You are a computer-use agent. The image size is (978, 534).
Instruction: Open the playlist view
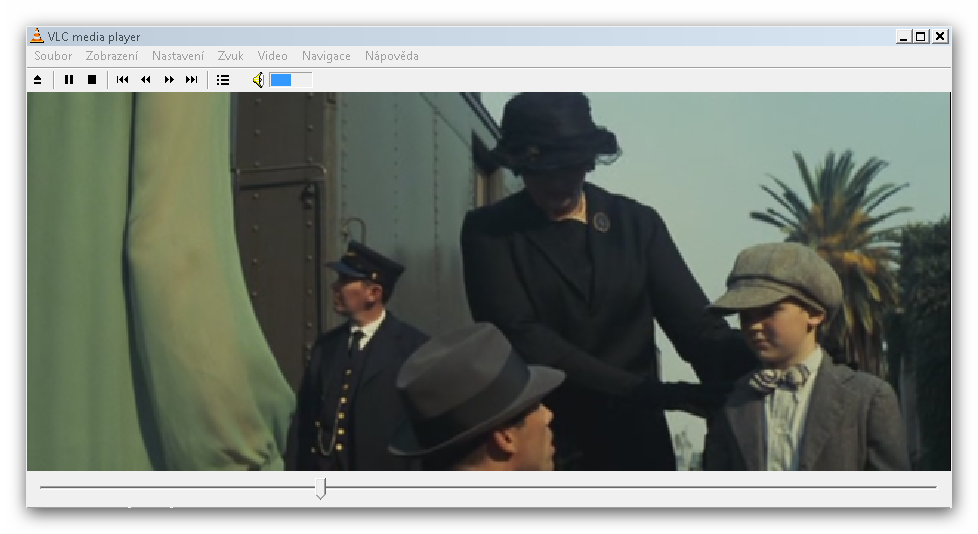click(223, 80)
